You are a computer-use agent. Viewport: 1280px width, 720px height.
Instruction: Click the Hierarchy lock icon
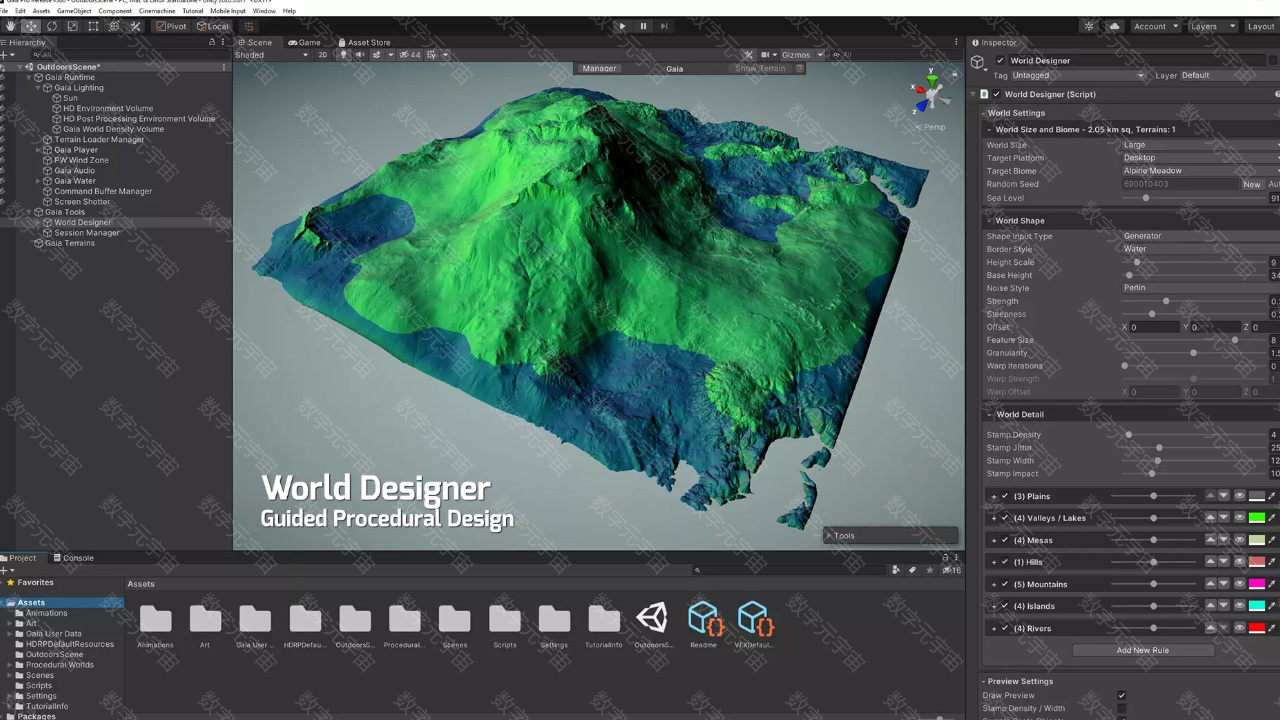(x=212, y=42)
